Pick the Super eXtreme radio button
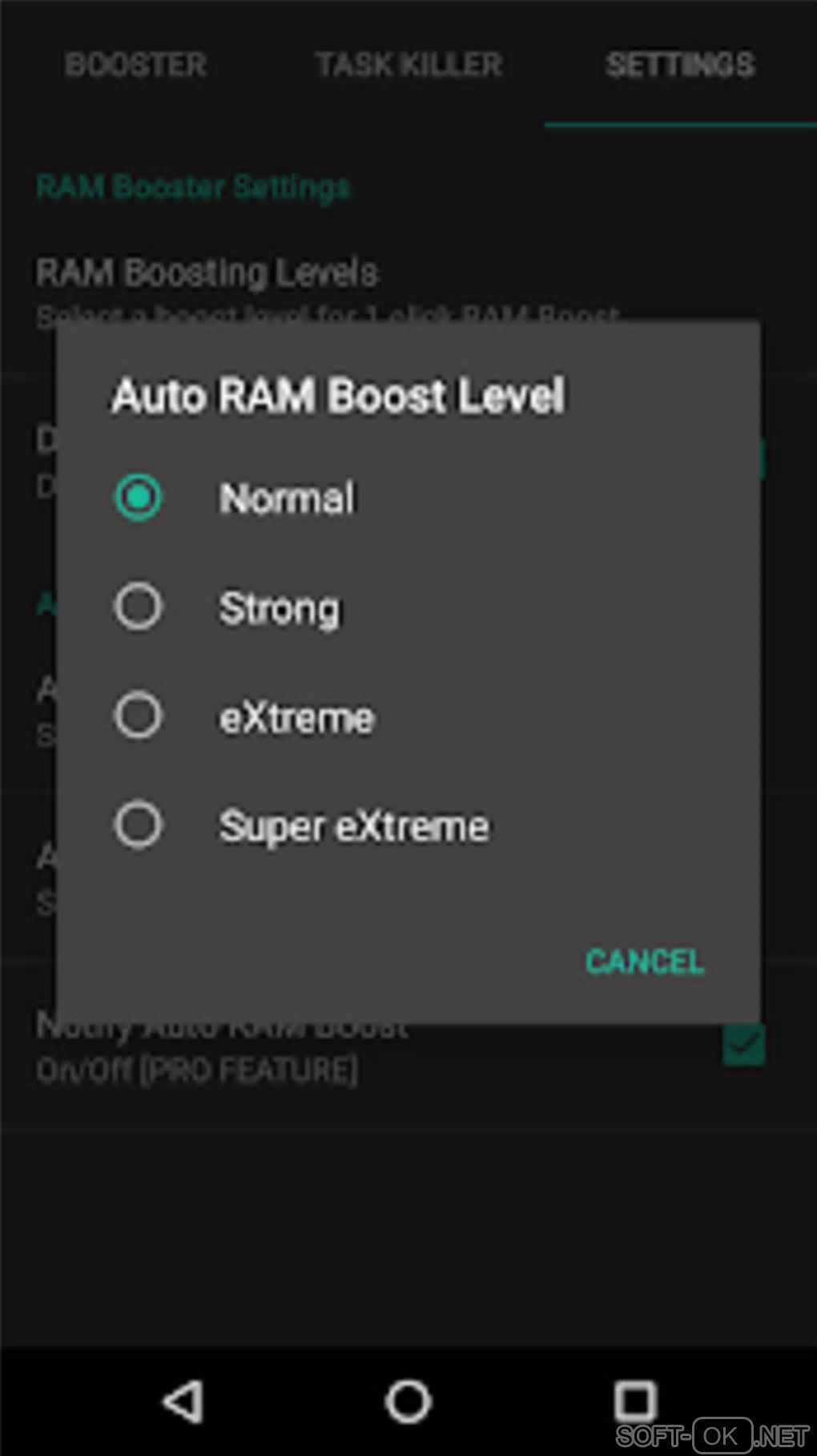This screenshot has height=1456, width=817. point(139,825)
